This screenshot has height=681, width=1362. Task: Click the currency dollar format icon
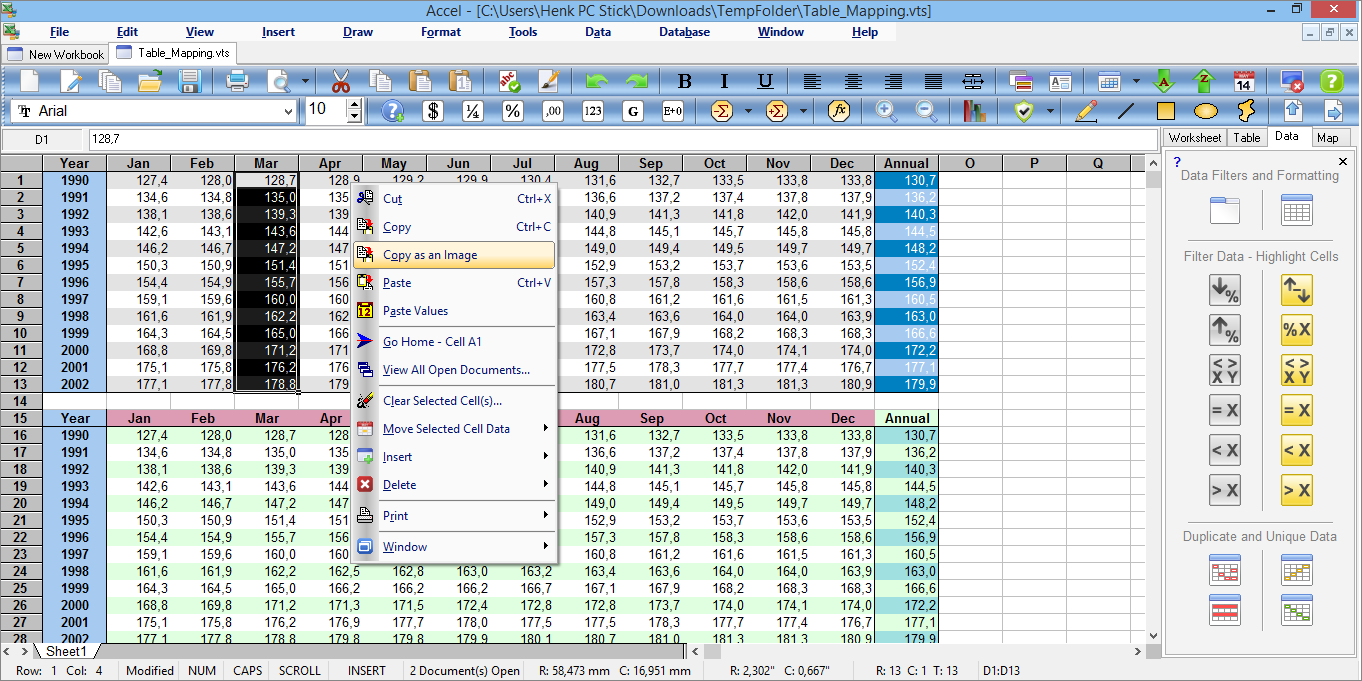point(432,111)
